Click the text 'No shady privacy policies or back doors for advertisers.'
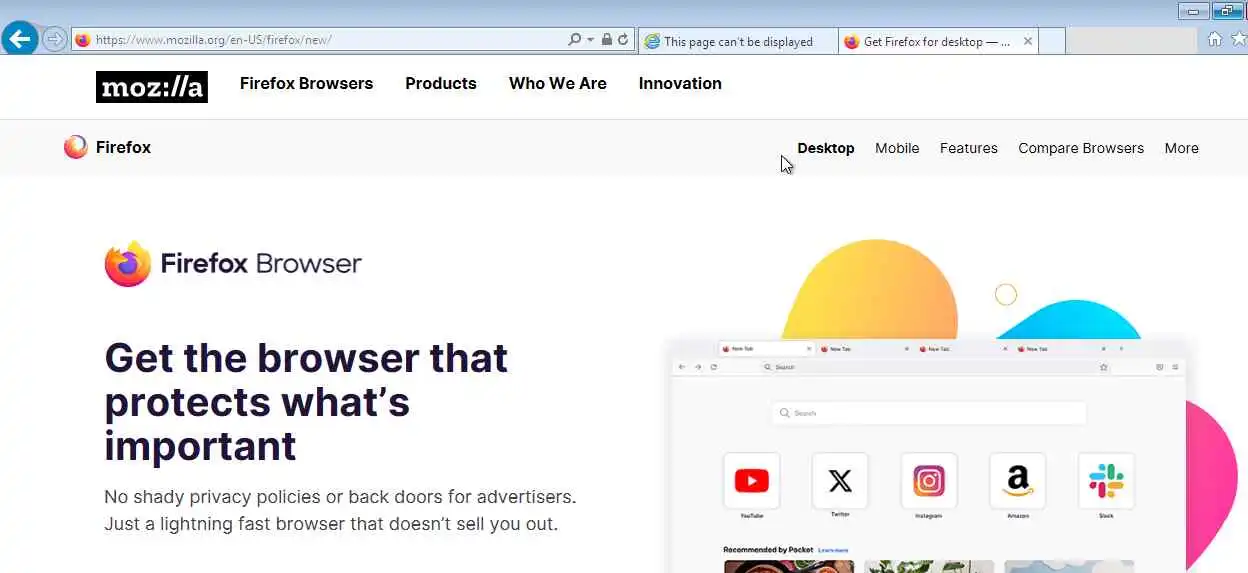Image resolution: width=1248 pixels, height=573 pixels. tap(340, 497)
